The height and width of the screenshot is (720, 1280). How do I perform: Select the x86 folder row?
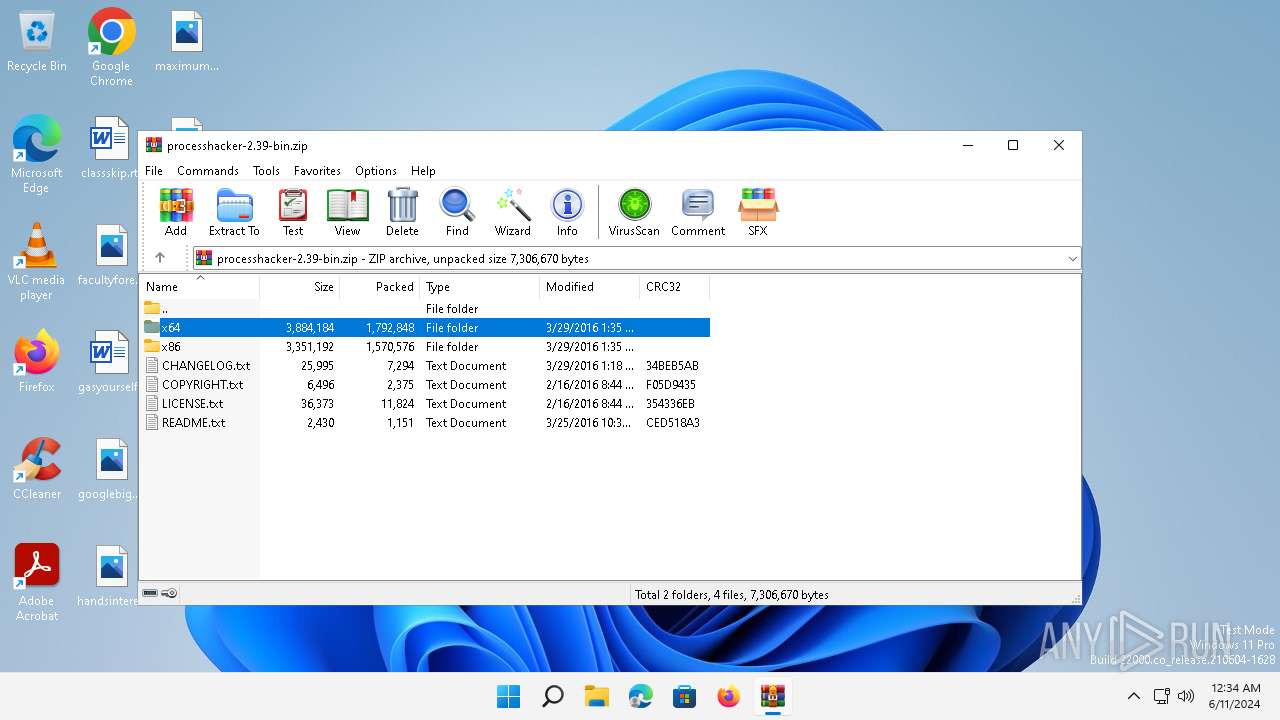[425, 346]
